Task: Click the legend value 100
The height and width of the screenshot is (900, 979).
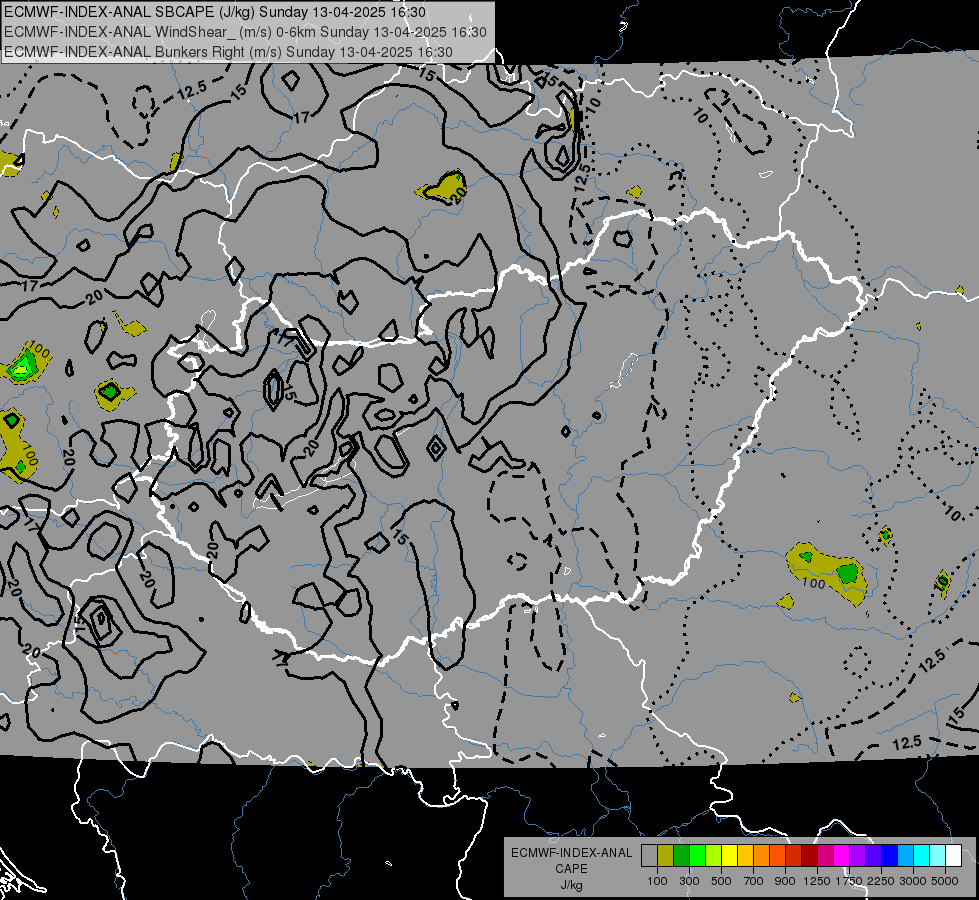Action: pos(657,881)
